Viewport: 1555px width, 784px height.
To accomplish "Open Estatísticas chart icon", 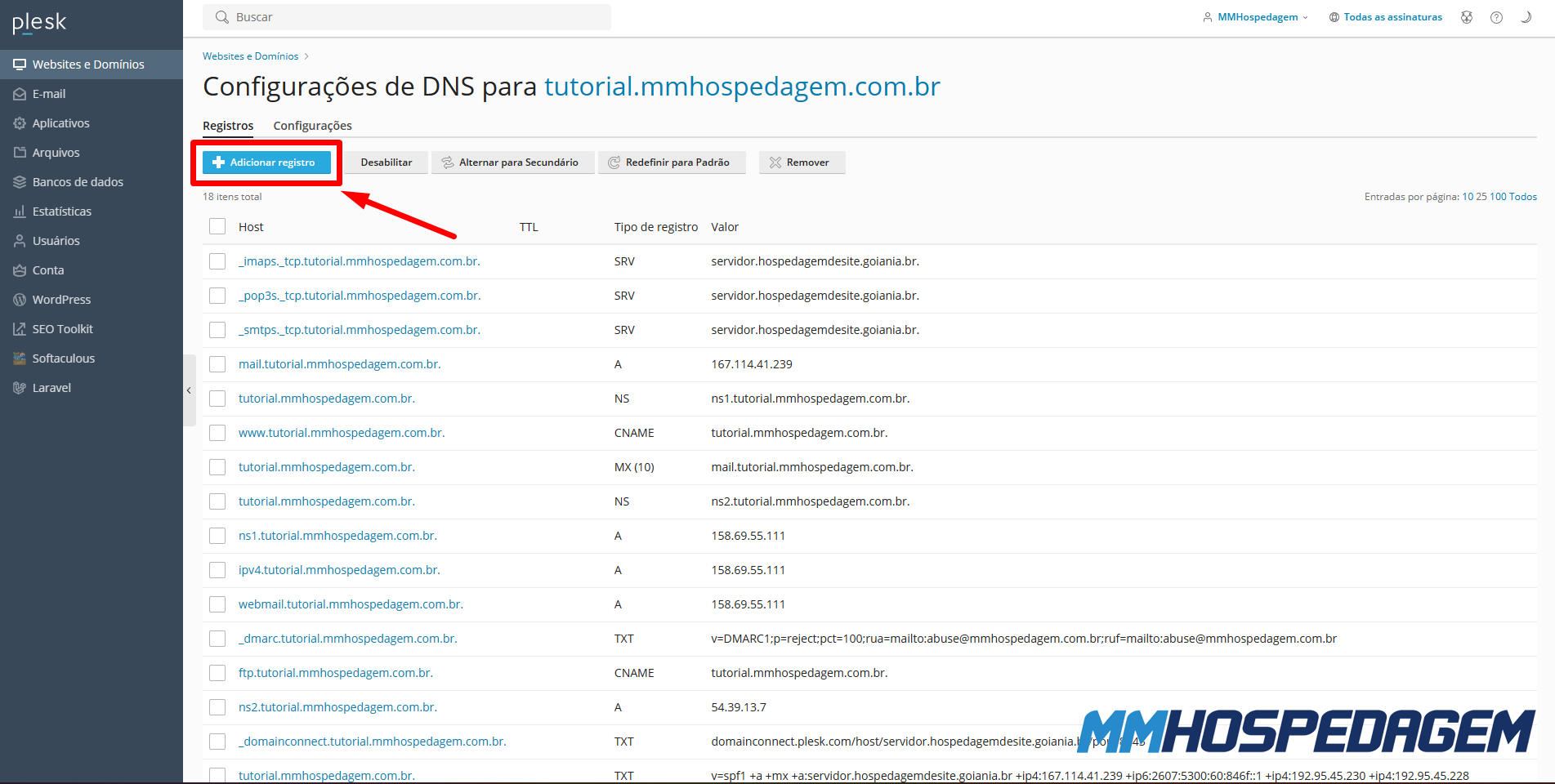I will (x=20, y=212).
